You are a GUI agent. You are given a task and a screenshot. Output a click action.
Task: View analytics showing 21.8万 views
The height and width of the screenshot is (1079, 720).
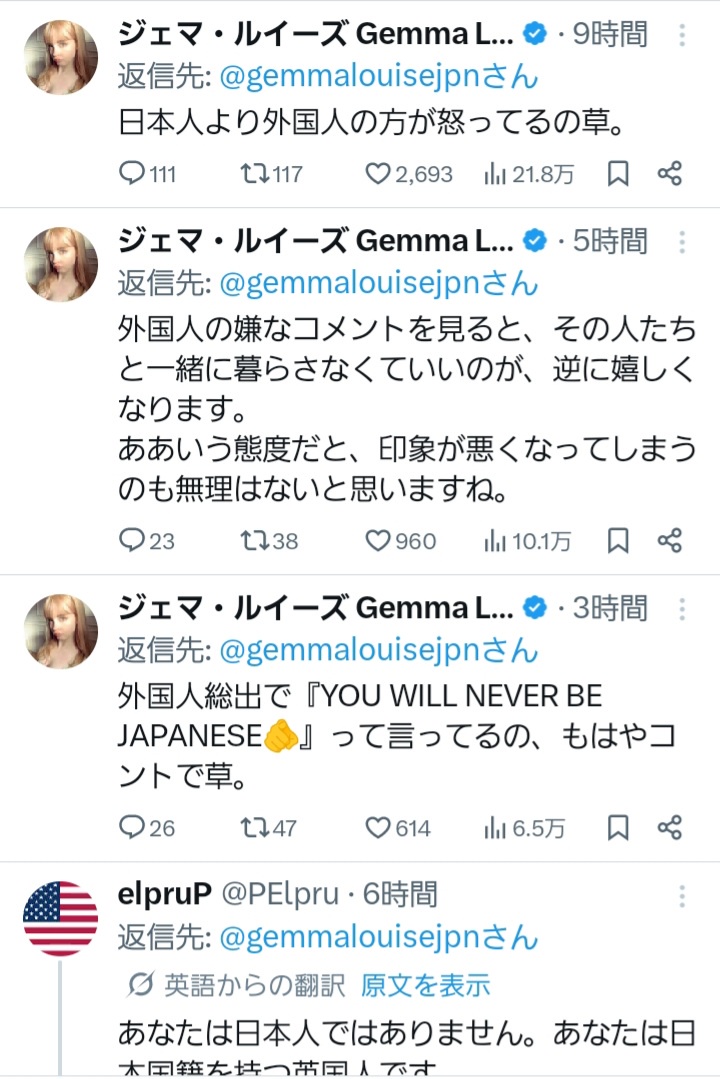pyautogui.click(x=495, y=174)
